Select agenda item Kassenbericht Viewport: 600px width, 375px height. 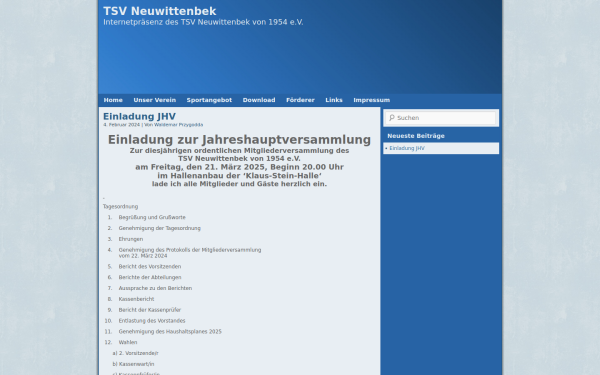point(136,299)
